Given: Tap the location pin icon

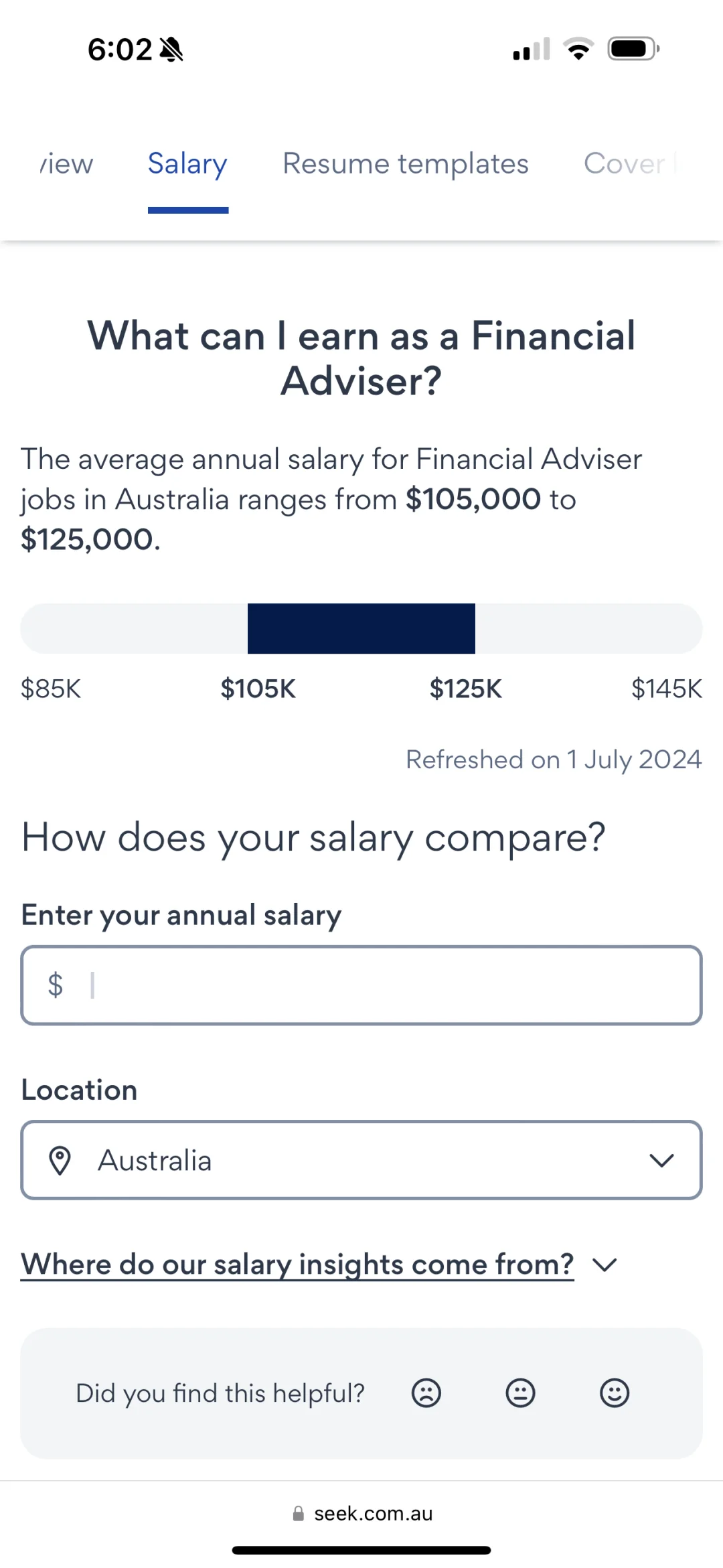Looking at the screenshot, I should click(x=60, y=1160).
